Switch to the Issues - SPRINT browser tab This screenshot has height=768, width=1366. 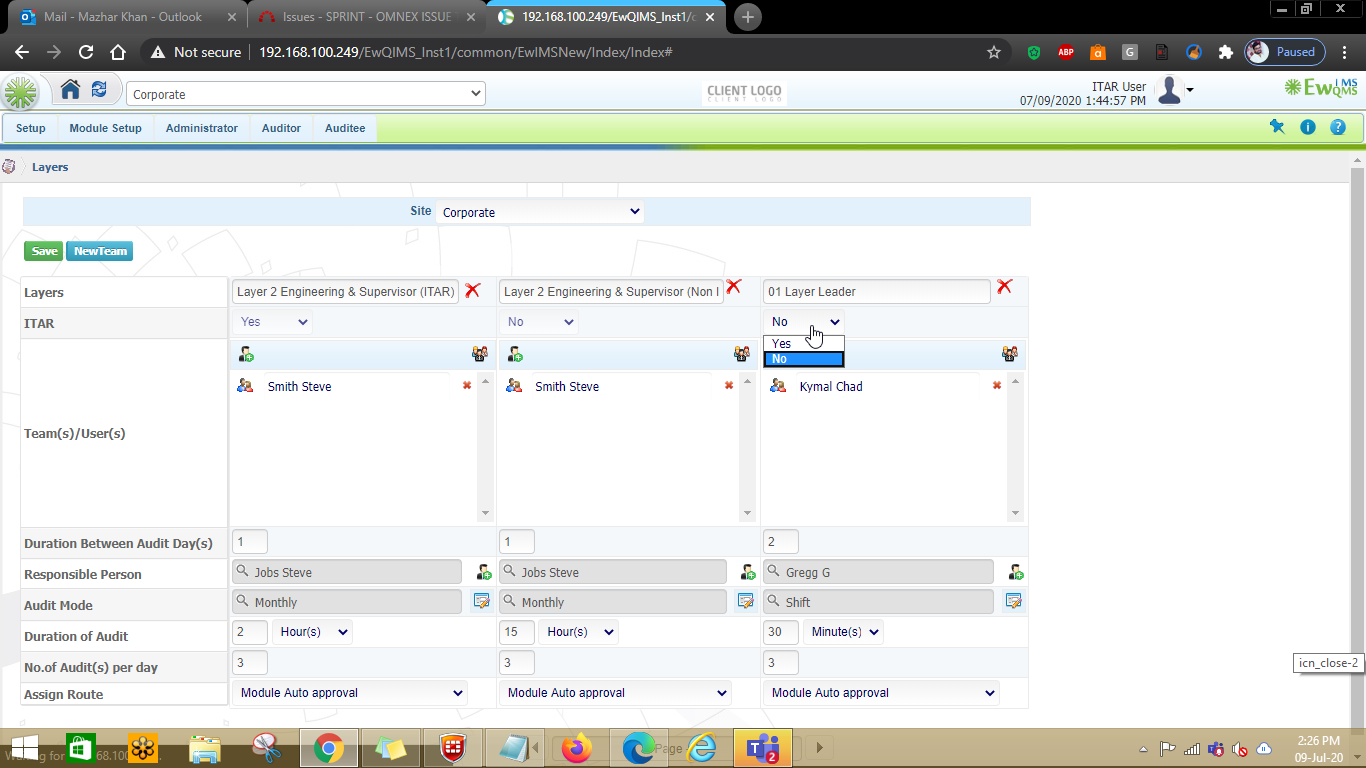click(365, 17)
